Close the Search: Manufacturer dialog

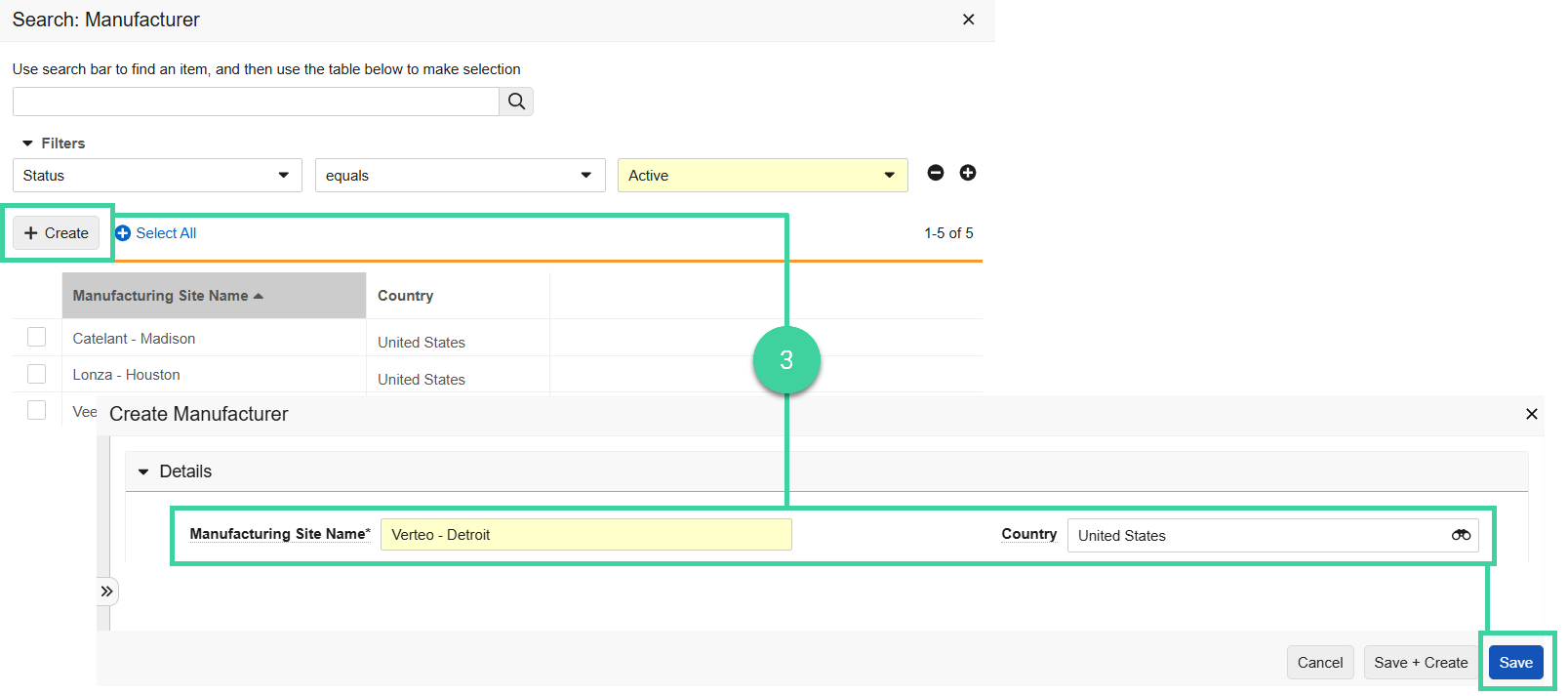click(969, 20)
